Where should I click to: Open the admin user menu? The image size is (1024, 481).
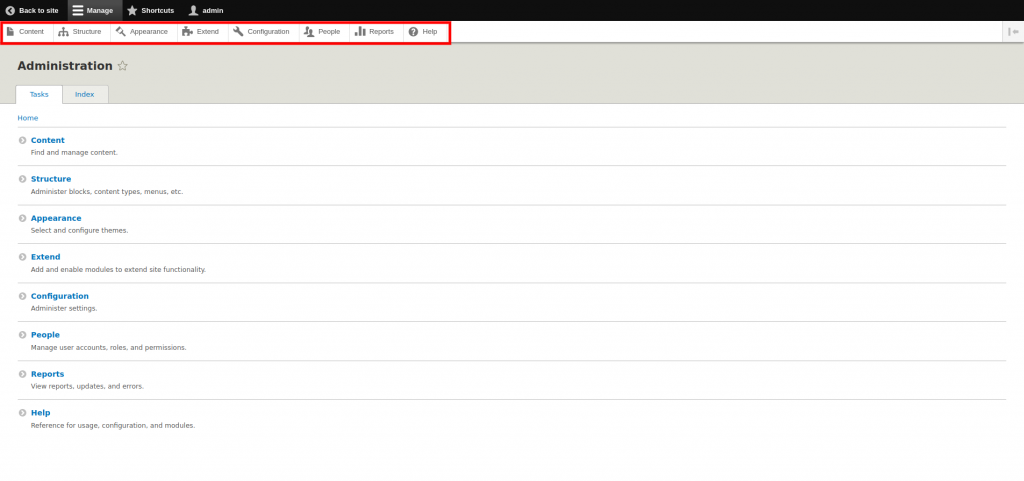click(205, 10)
